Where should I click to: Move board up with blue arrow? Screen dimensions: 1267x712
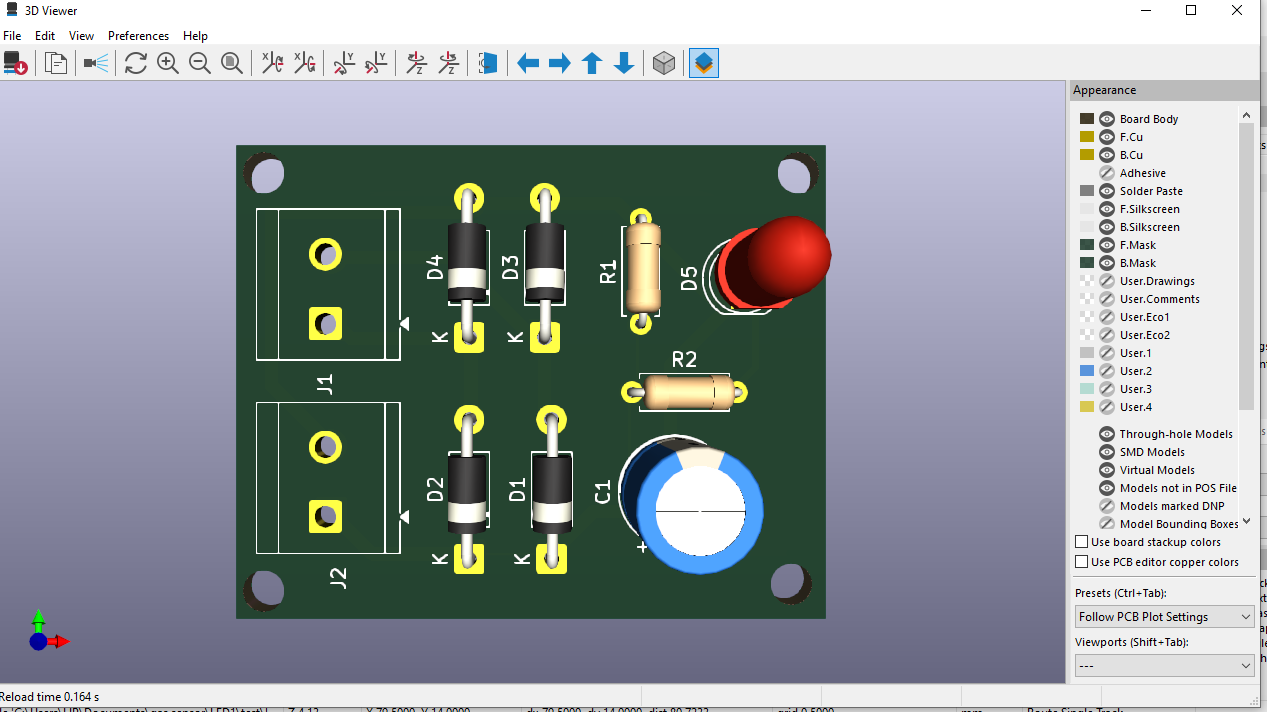[x=592, y=64]
